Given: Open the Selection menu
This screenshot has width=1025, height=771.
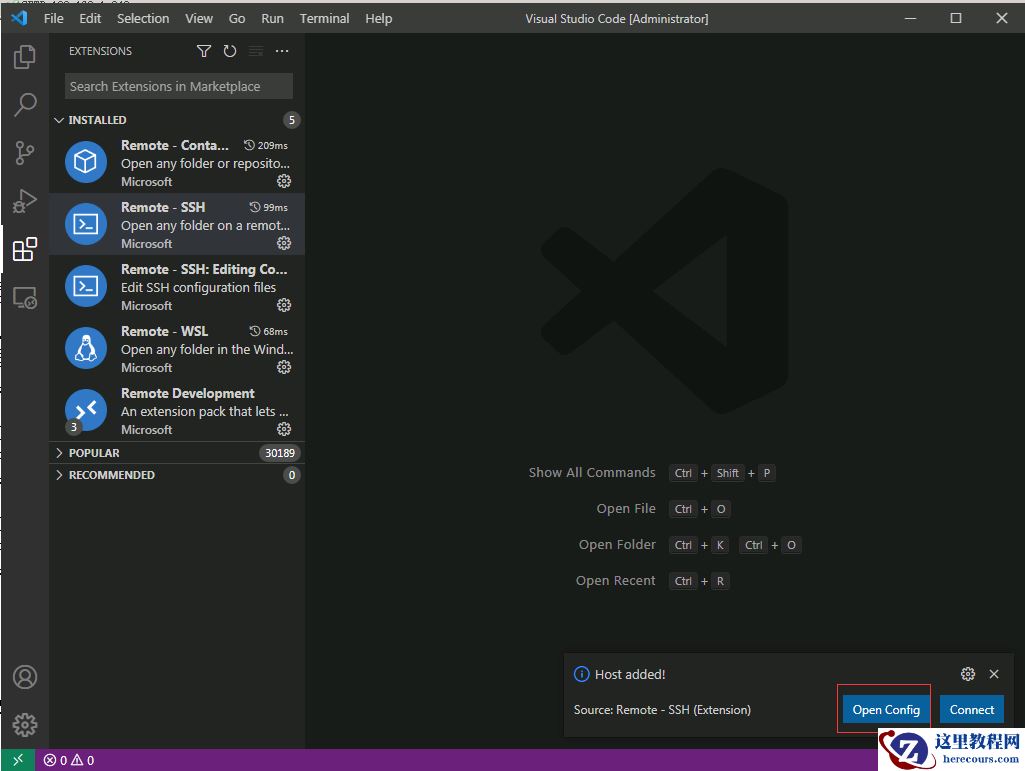Looking at the screenshot, I should tap(143, 18).
